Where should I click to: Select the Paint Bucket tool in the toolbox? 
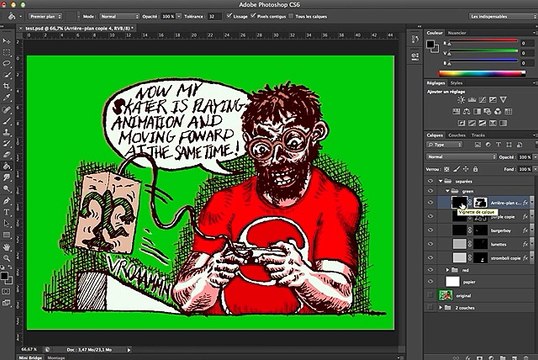(7, 166)
